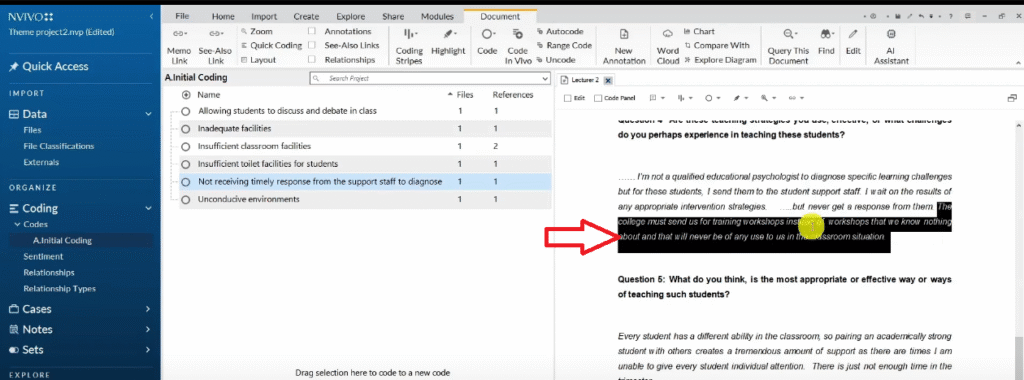Viewport: 1024px width, 380px height.
Task: Select Code In Vivo
Action: (518, 46)
